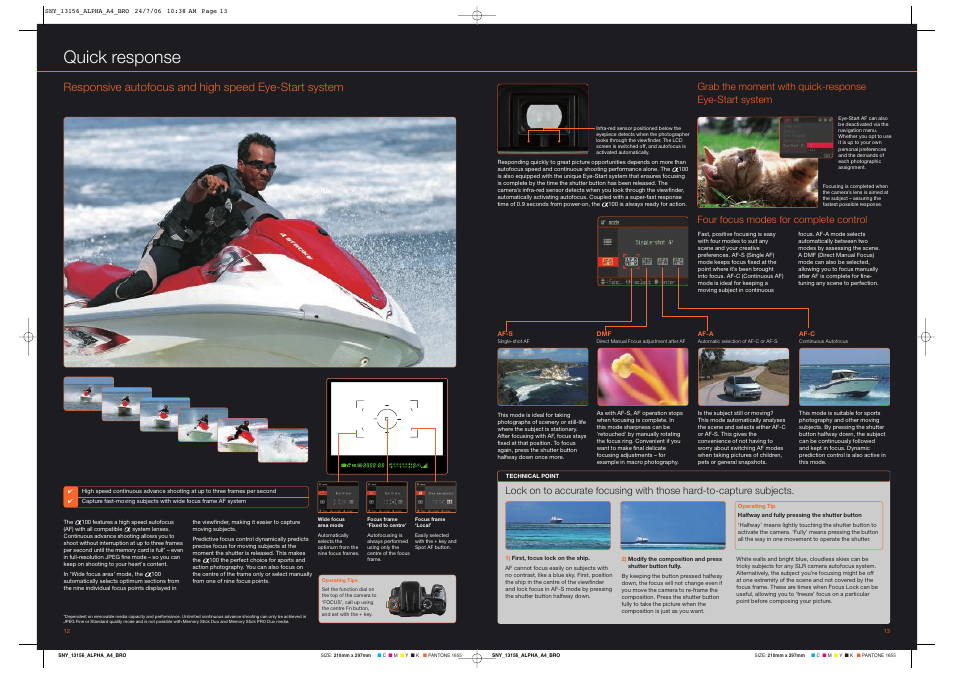Click the ship photo above 'First, focus lock'
Viewport: 954px width, 675px height.
pyautogui.click(x=558, y=525)
